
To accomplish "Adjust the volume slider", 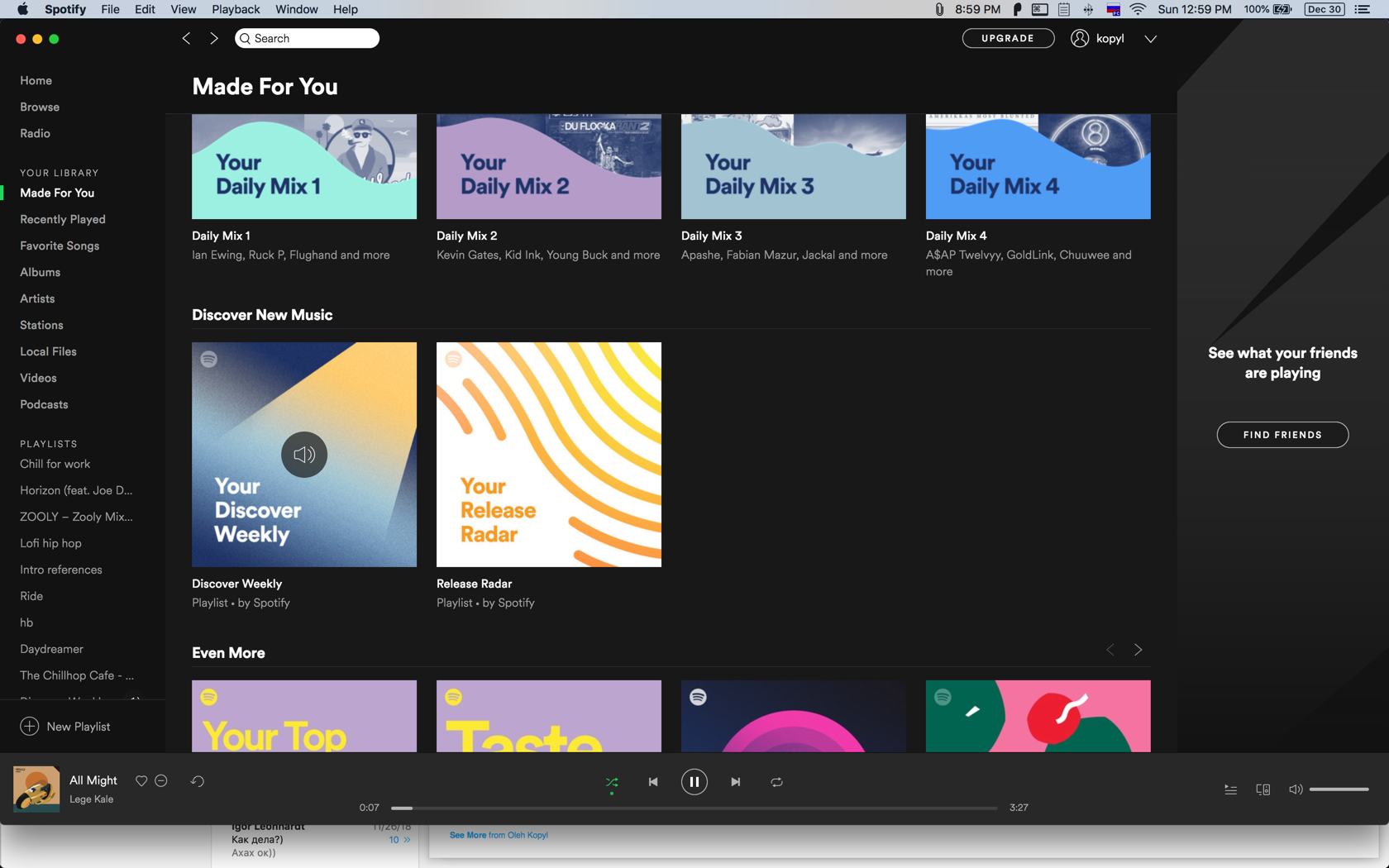I will pyautogui.click(x=1339, y=789).
